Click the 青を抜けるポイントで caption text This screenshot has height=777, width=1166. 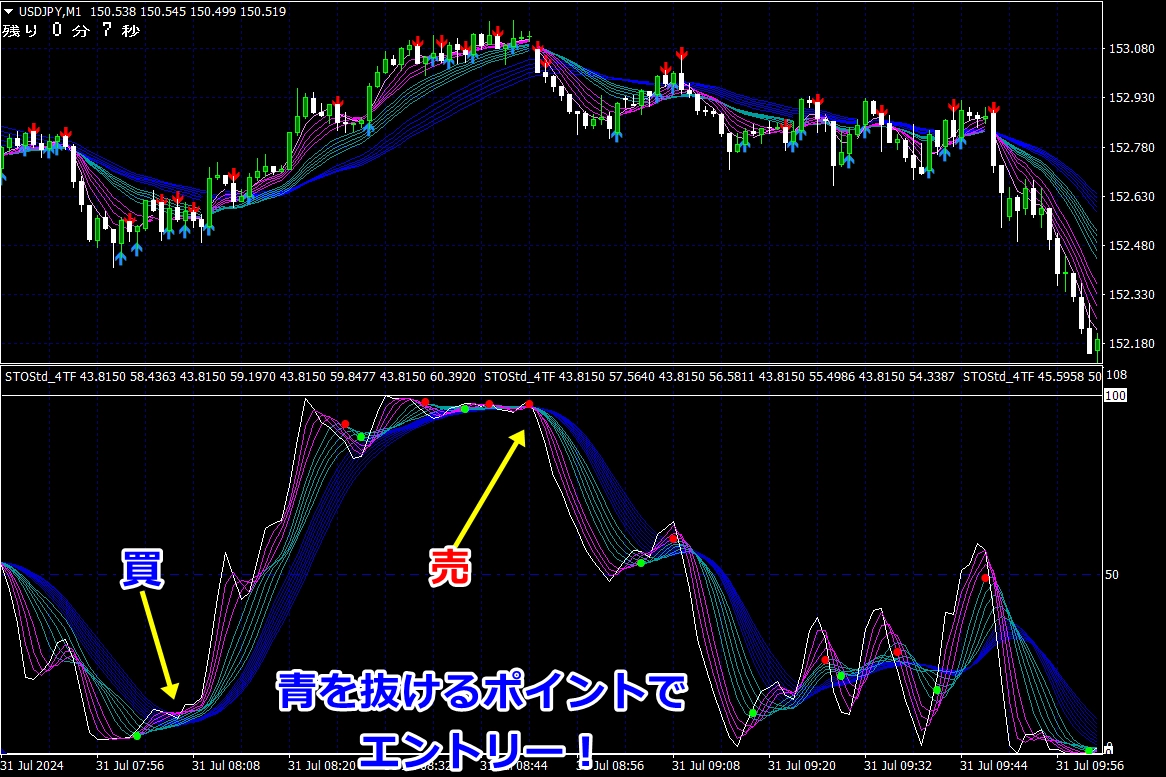(482, 694)
